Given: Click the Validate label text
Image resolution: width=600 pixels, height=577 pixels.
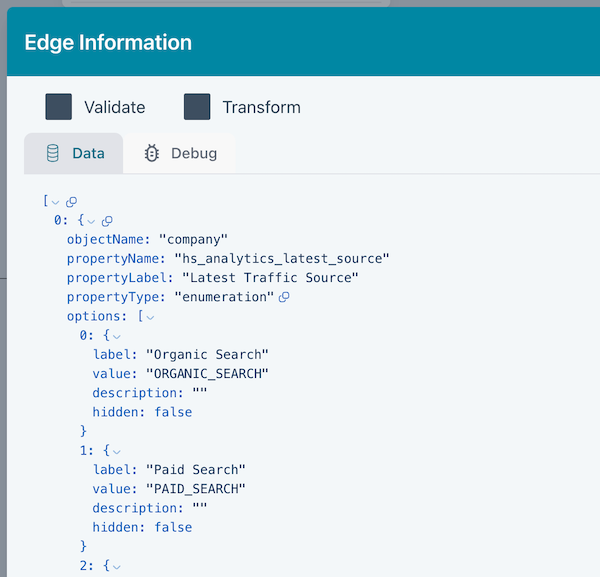Looking at the screenshot, I should [x=114, y=107].
